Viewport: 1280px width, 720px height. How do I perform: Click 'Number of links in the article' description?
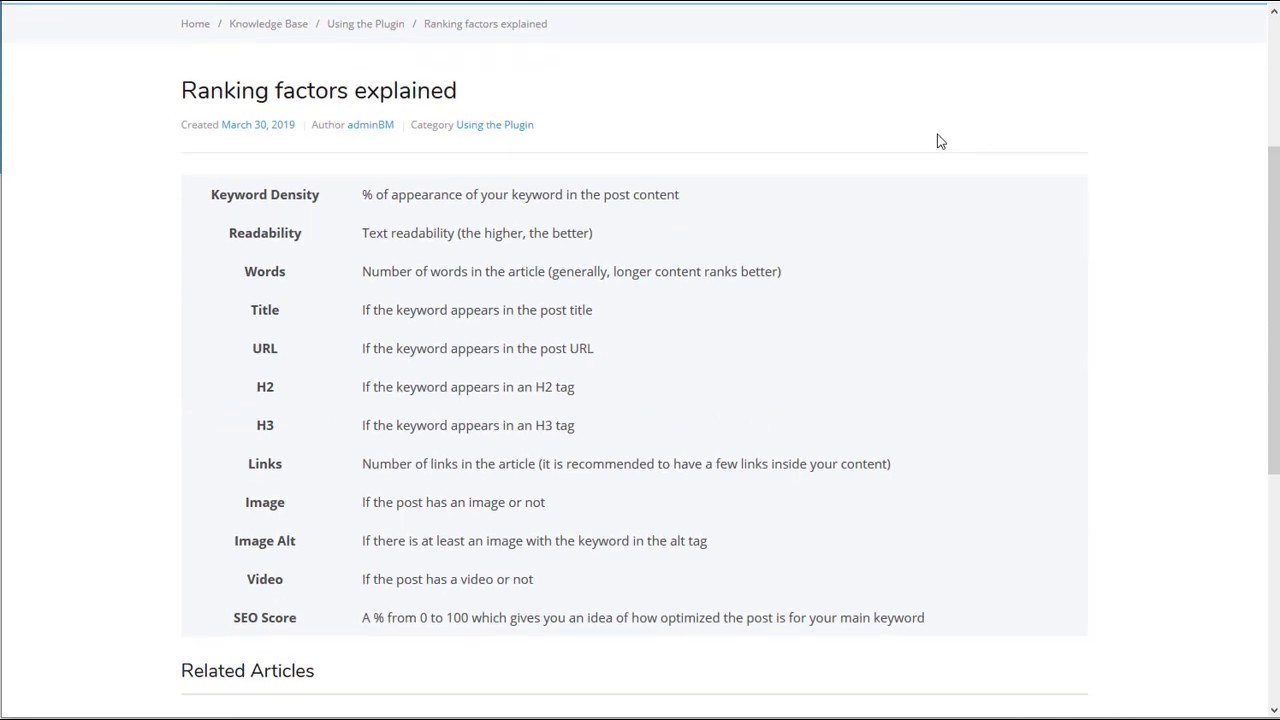click(626, 464)
